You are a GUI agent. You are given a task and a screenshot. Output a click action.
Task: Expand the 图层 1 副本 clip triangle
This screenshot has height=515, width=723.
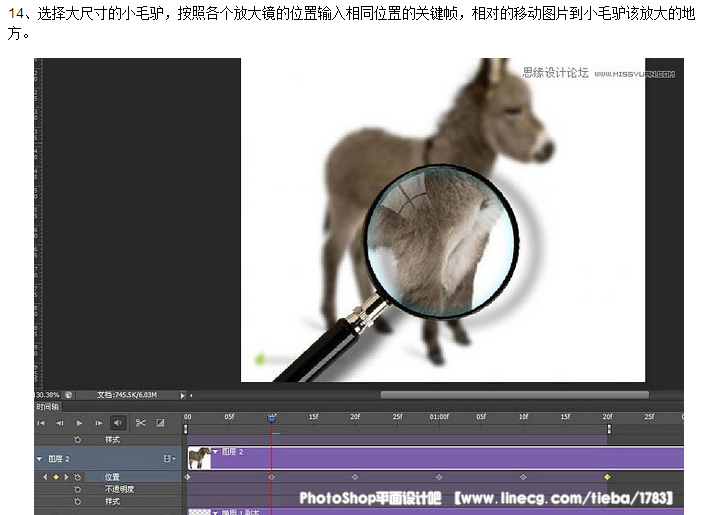click(215, 512)
